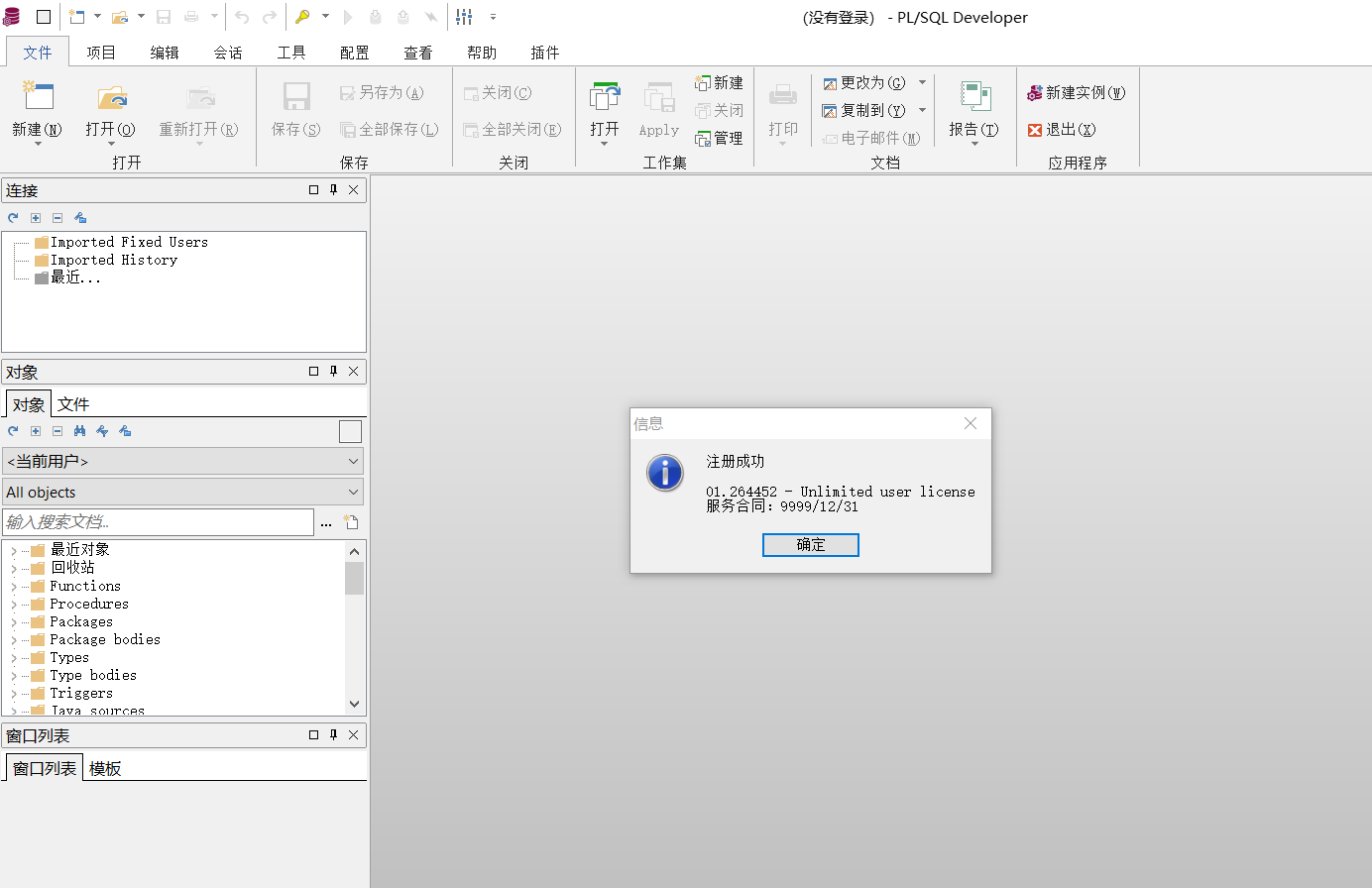The height and width of the screenshot is (888, 1372).
Task: Expand the Functions tree node
Action: click(x=13, y=586)
